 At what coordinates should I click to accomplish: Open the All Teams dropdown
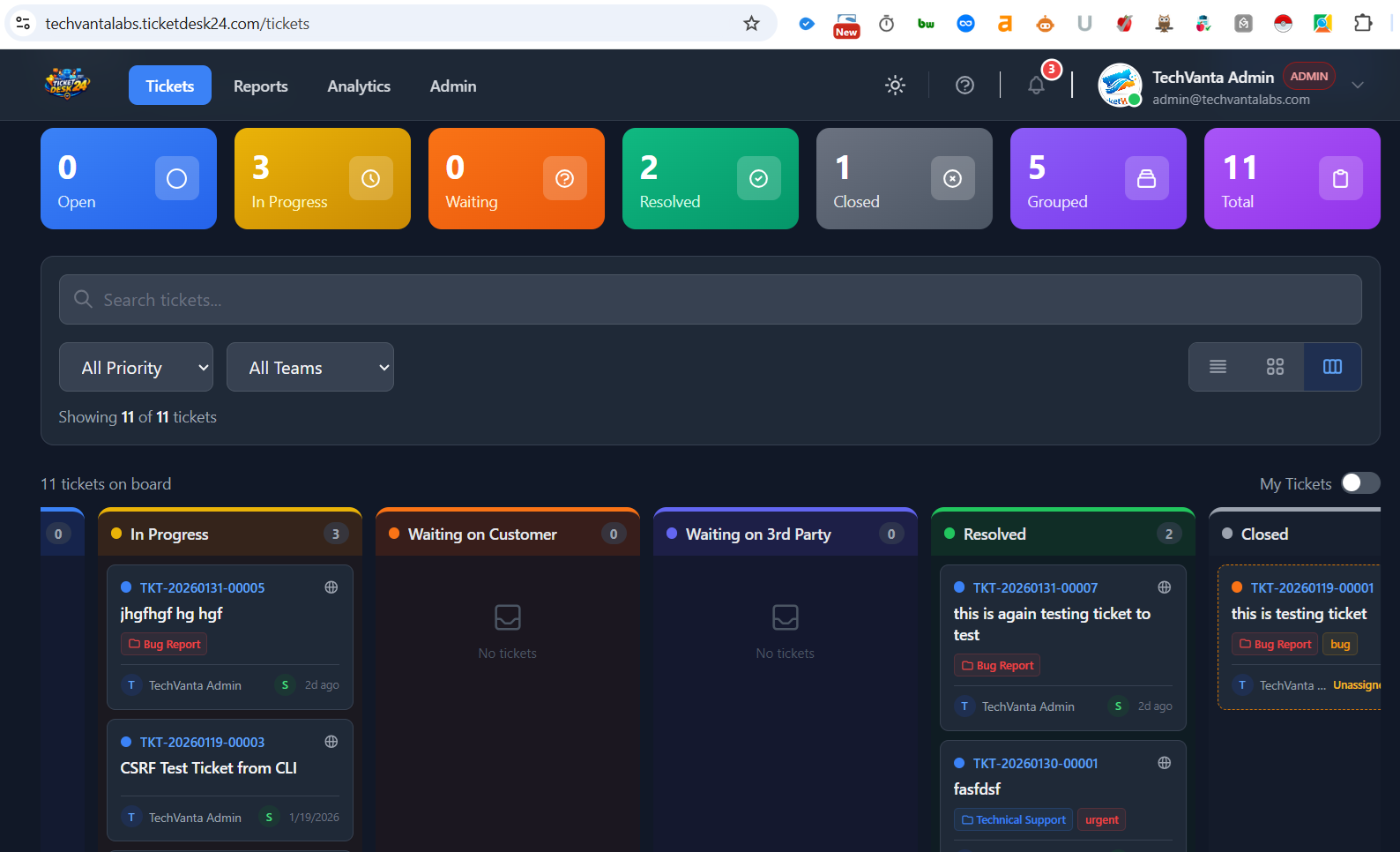(x=309, y=367)
